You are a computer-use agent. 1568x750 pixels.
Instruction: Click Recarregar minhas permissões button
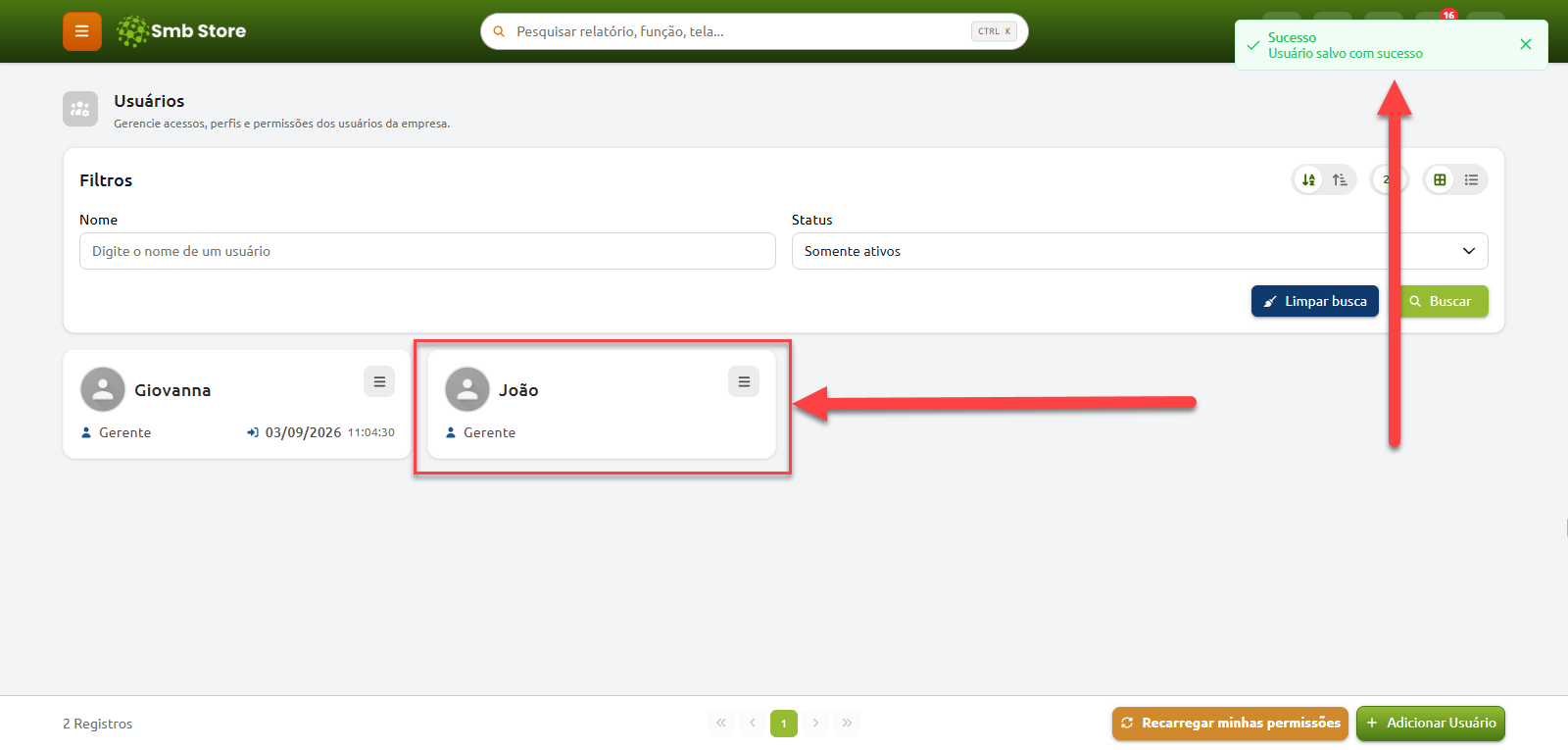[1230, 723]
